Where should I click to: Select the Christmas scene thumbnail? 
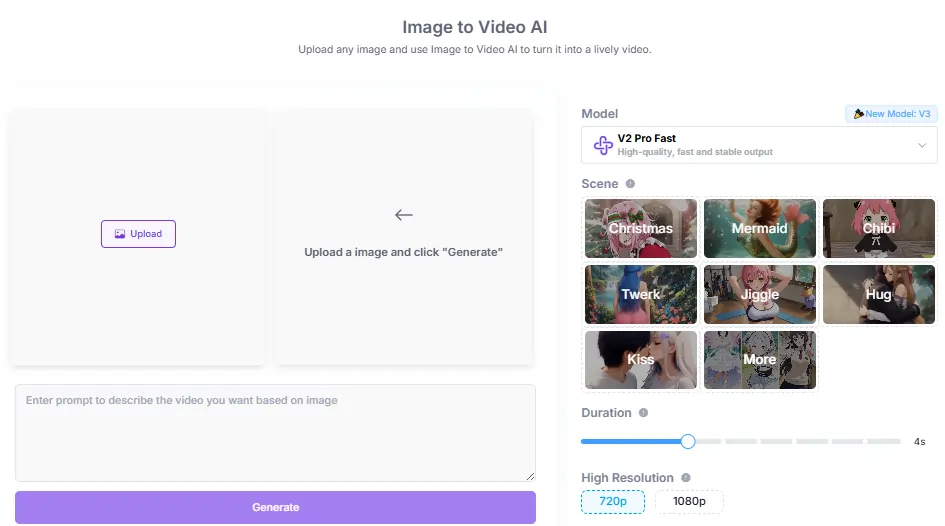[641, 228]
